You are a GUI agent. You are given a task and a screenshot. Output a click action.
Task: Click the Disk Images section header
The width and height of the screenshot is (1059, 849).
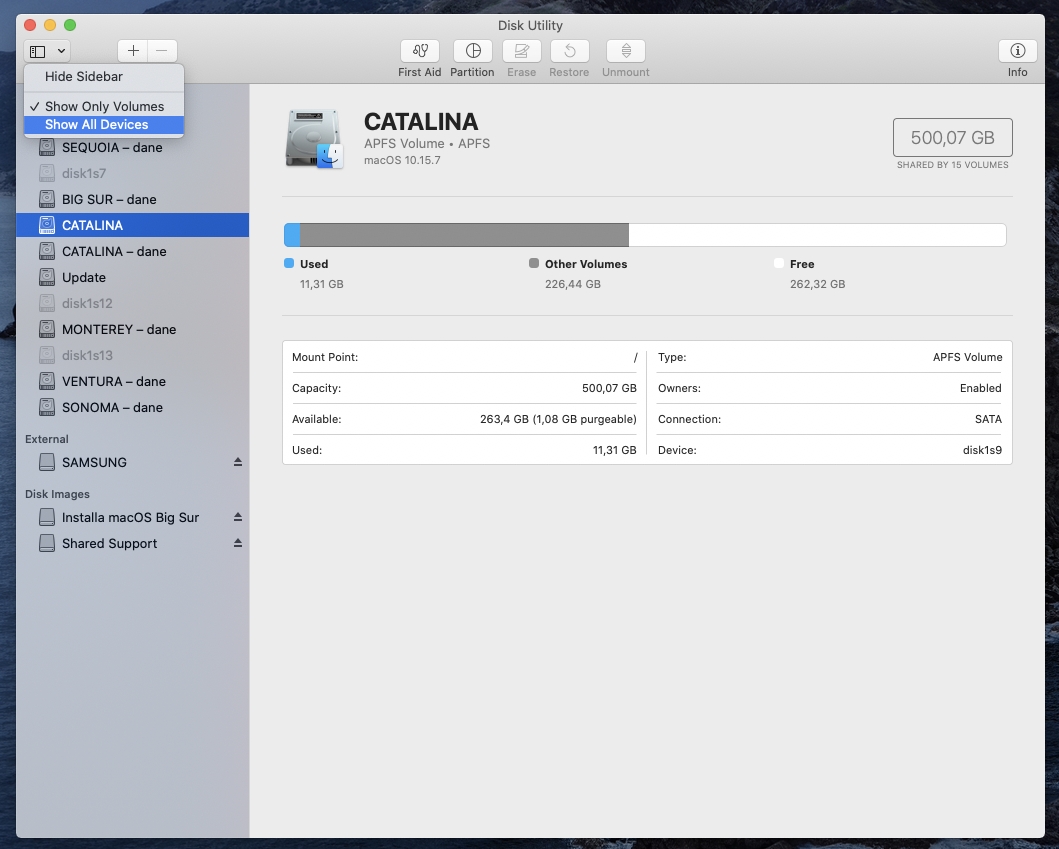[x=57, y=494]
